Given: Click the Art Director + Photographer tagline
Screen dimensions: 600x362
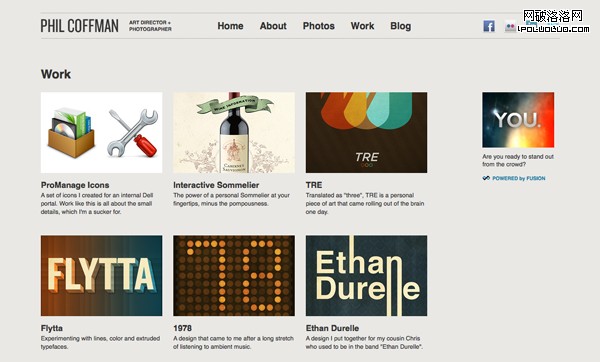Looking at the screenshot, I should click(x=150, y=26).
